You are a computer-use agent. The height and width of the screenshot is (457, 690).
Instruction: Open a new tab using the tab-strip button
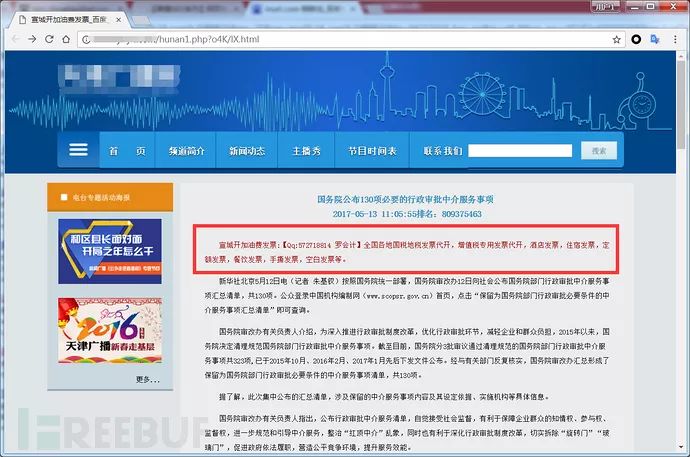coord(141,20)
